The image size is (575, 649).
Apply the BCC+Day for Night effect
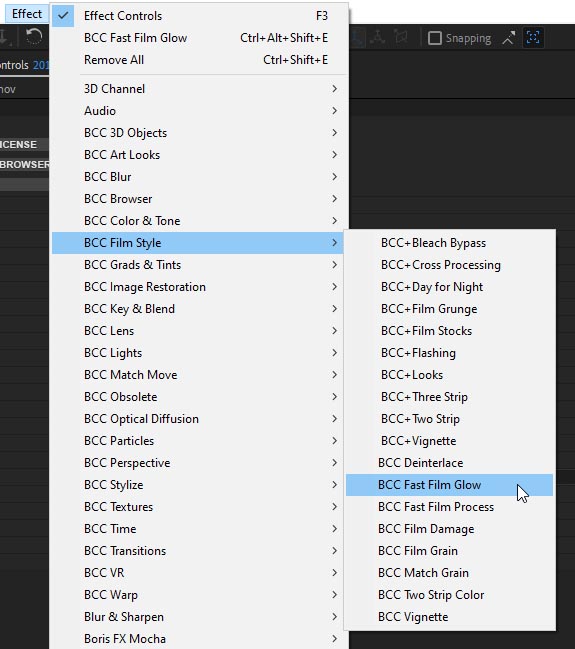pos(450,286)
